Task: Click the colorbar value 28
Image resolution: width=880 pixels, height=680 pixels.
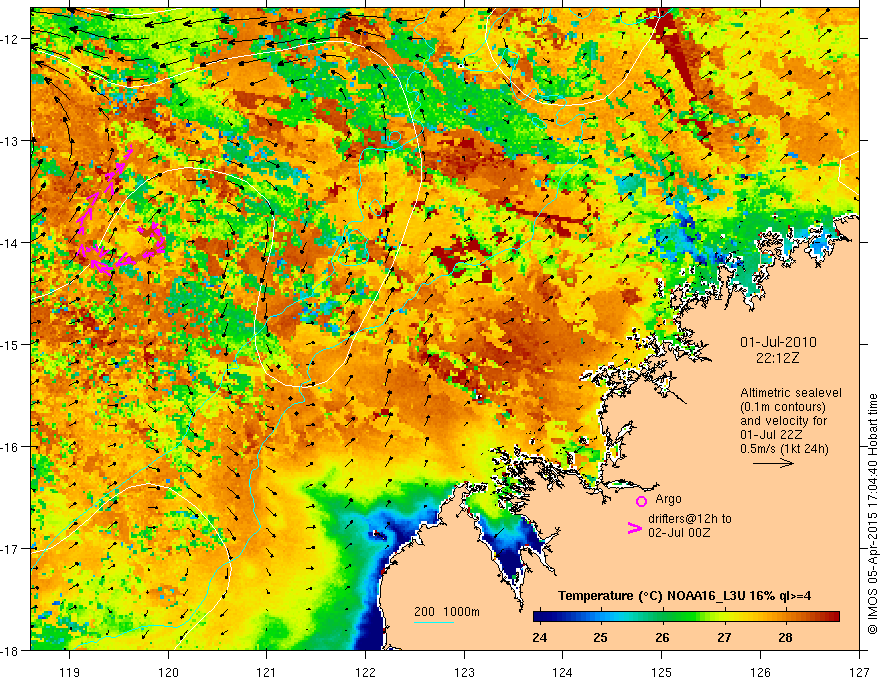Action: coord(785,637)
